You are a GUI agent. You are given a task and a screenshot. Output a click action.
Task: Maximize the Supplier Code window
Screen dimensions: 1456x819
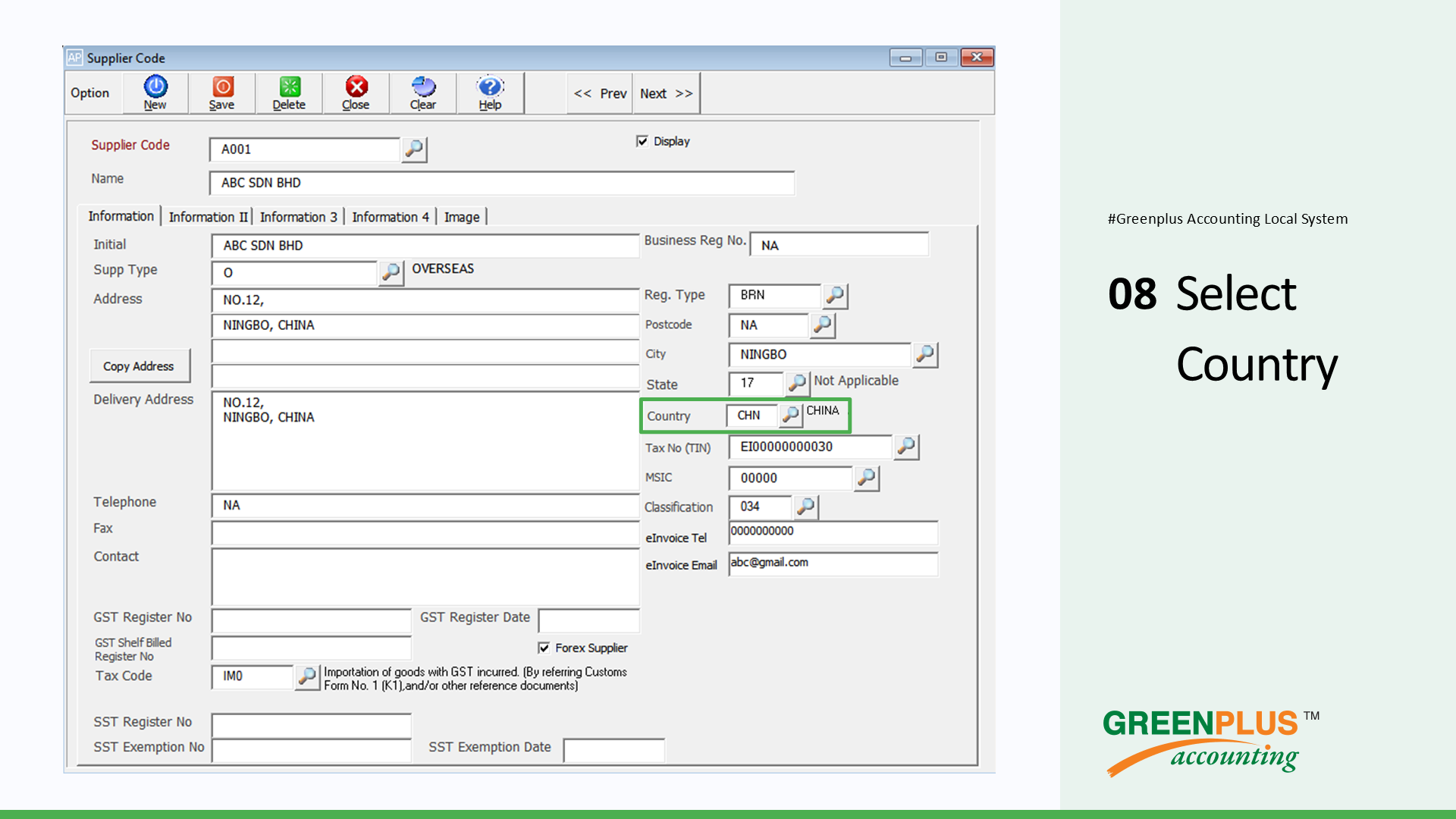[941, 58]
